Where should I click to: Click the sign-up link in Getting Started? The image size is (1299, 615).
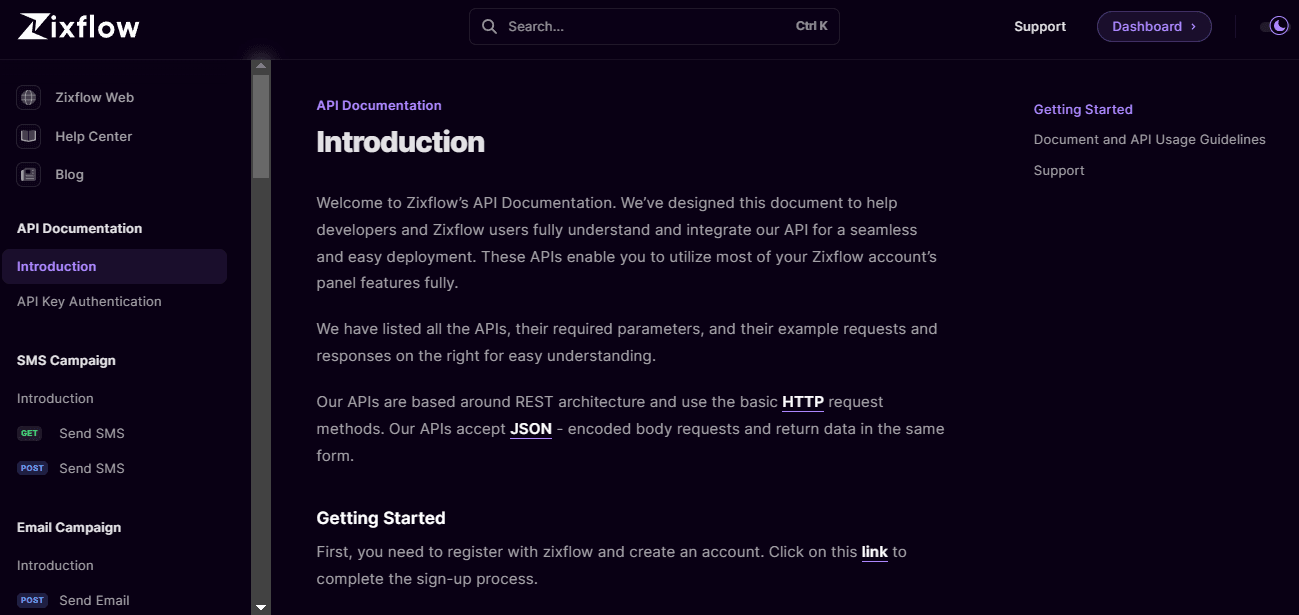coord(874,552)
